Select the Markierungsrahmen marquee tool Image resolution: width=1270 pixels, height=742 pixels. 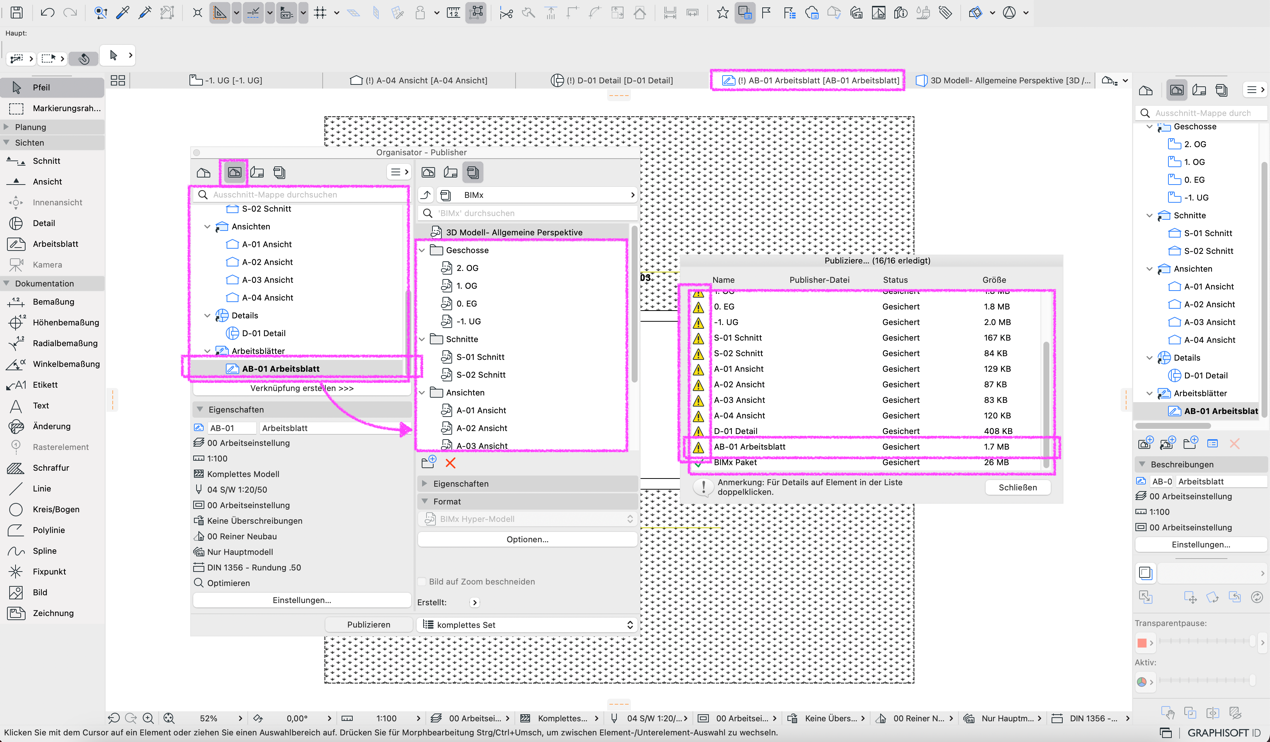52,108
